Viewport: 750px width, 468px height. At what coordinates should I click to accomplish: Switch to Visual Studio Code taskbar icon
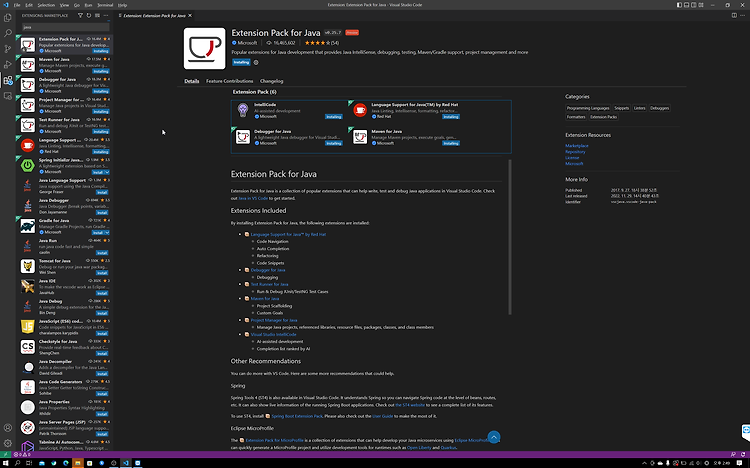pyautogui.click(x=126, y=463)
